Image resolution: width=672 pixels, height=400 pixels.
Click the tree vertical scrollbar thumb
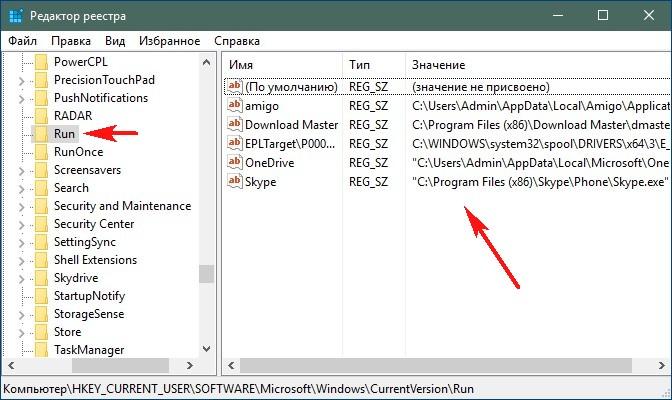(206, 274)
